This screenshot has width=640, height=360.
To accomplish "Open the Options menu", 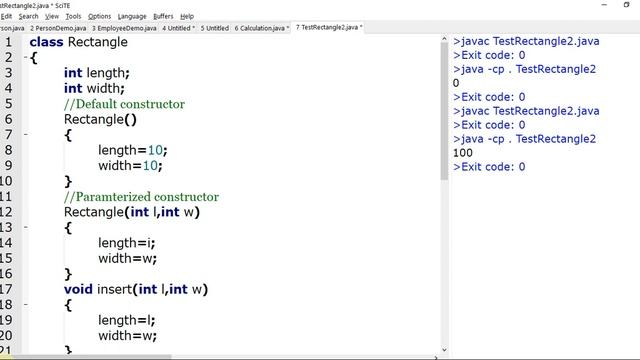I will (100, 16).
